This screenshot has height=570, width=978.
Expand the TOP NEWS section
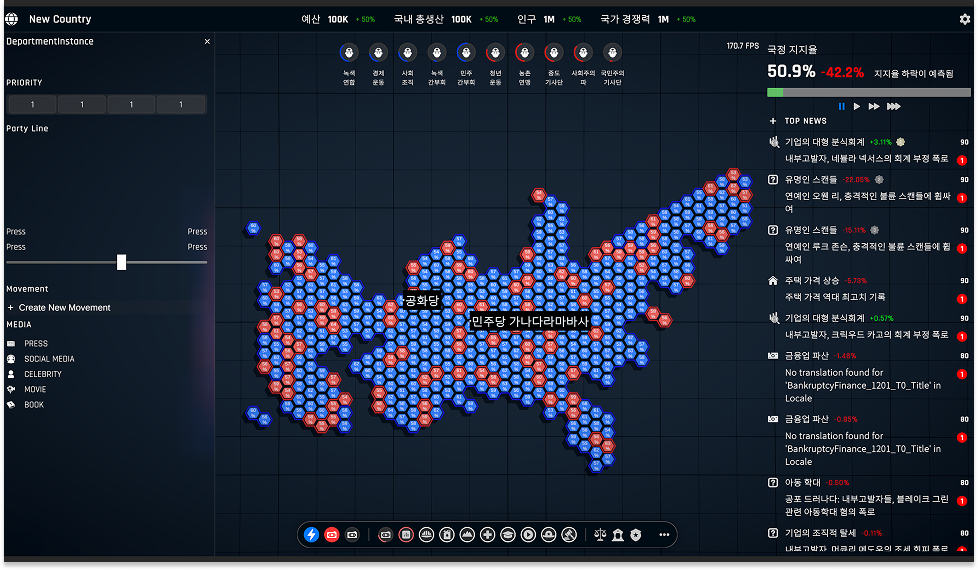[773, 121]
